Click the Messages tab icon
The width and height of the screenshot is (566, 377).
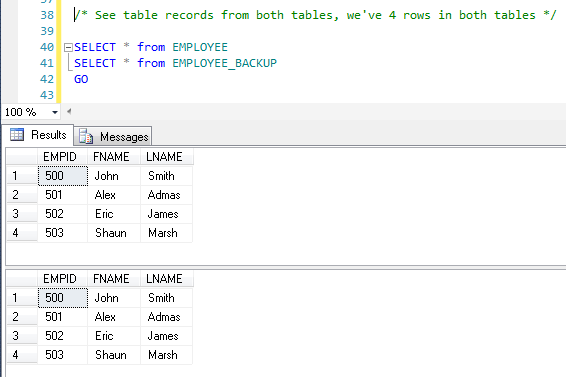[86, 136]
